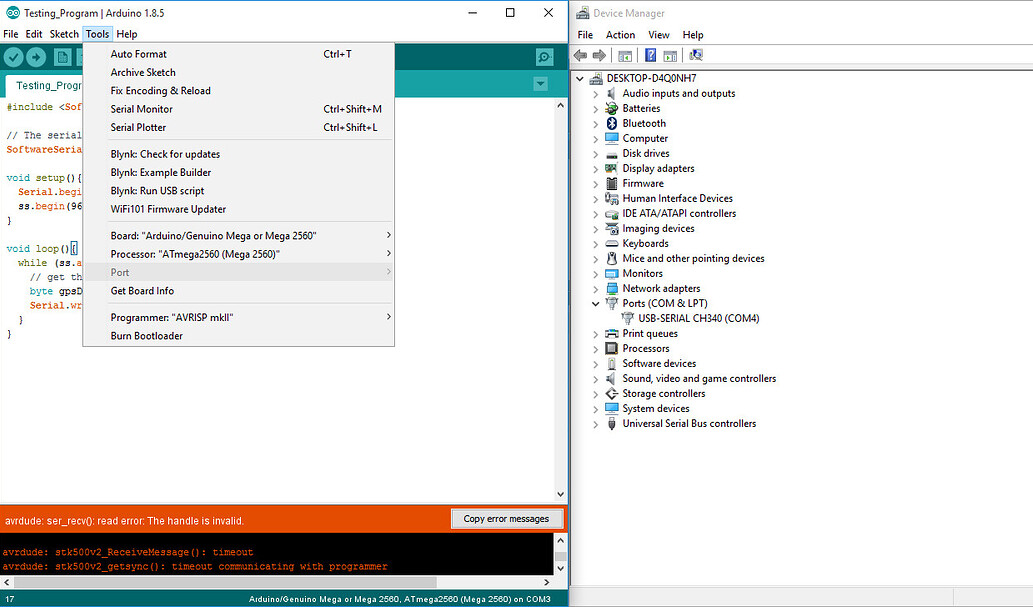The image size is (1033, 607).
Task: Open the Serial Monitor magnifier icon
Action: 543,57
